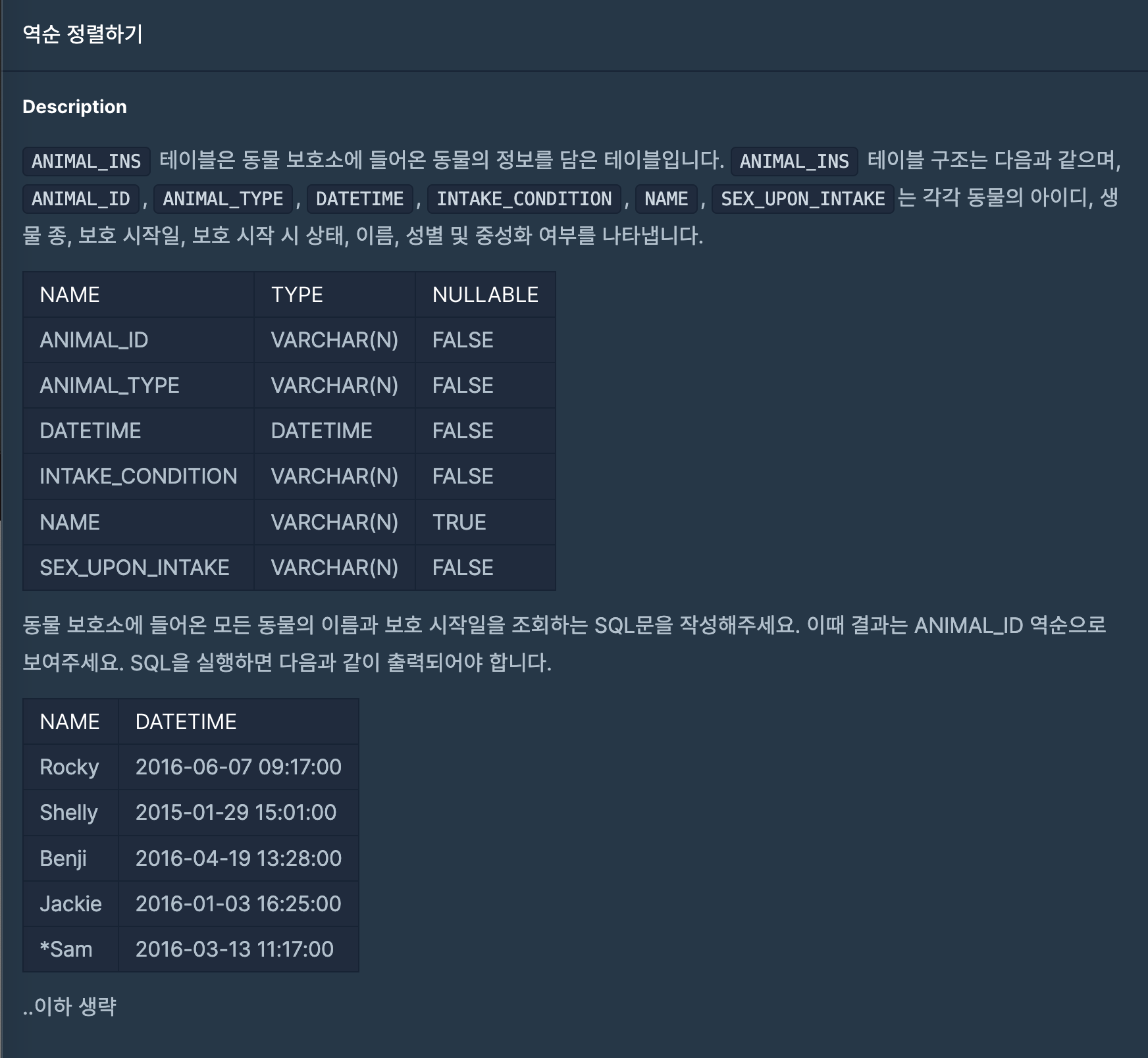Viewport: 1148px width, 1058px height.
Task: Click the ..이하 생략 text
Action: [x=70, y=1006]
